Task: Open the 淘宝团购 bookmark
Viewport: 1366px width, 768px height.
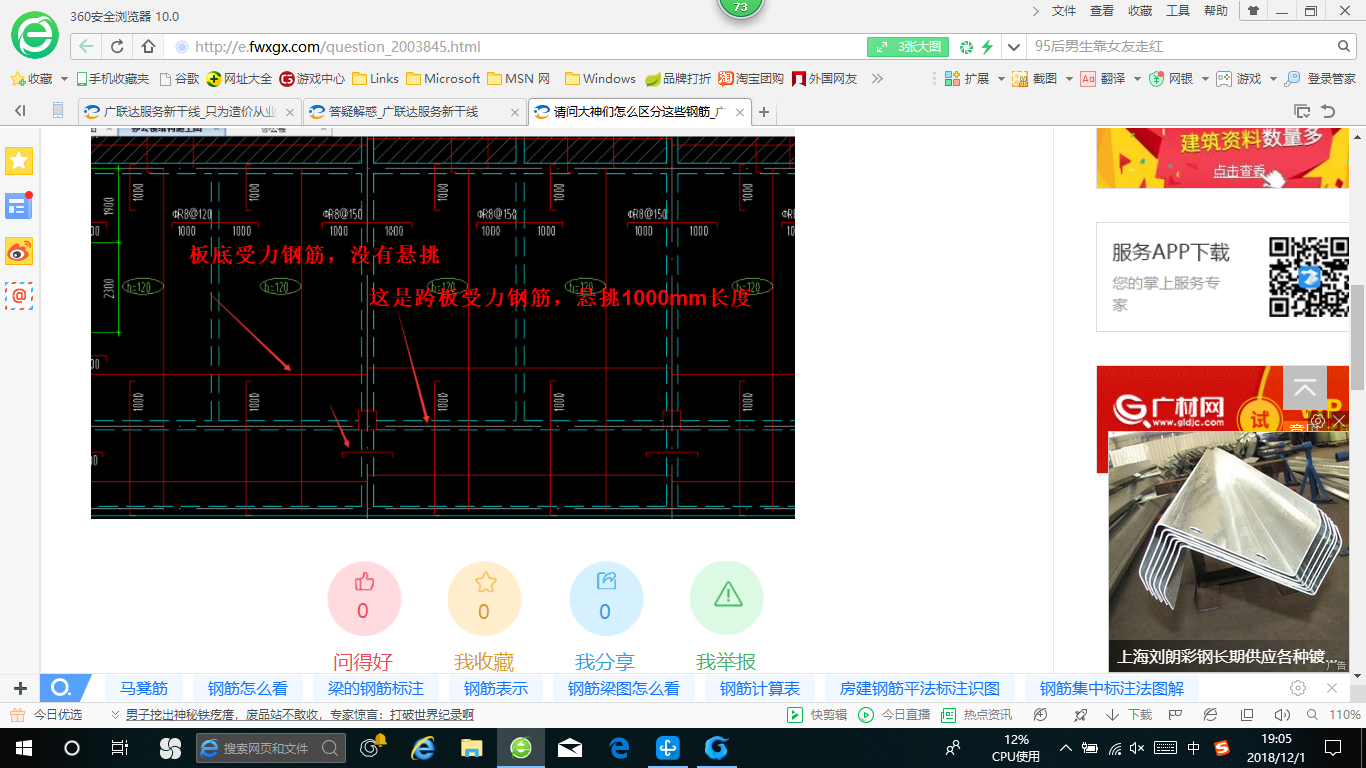Action: pos(751,78)
